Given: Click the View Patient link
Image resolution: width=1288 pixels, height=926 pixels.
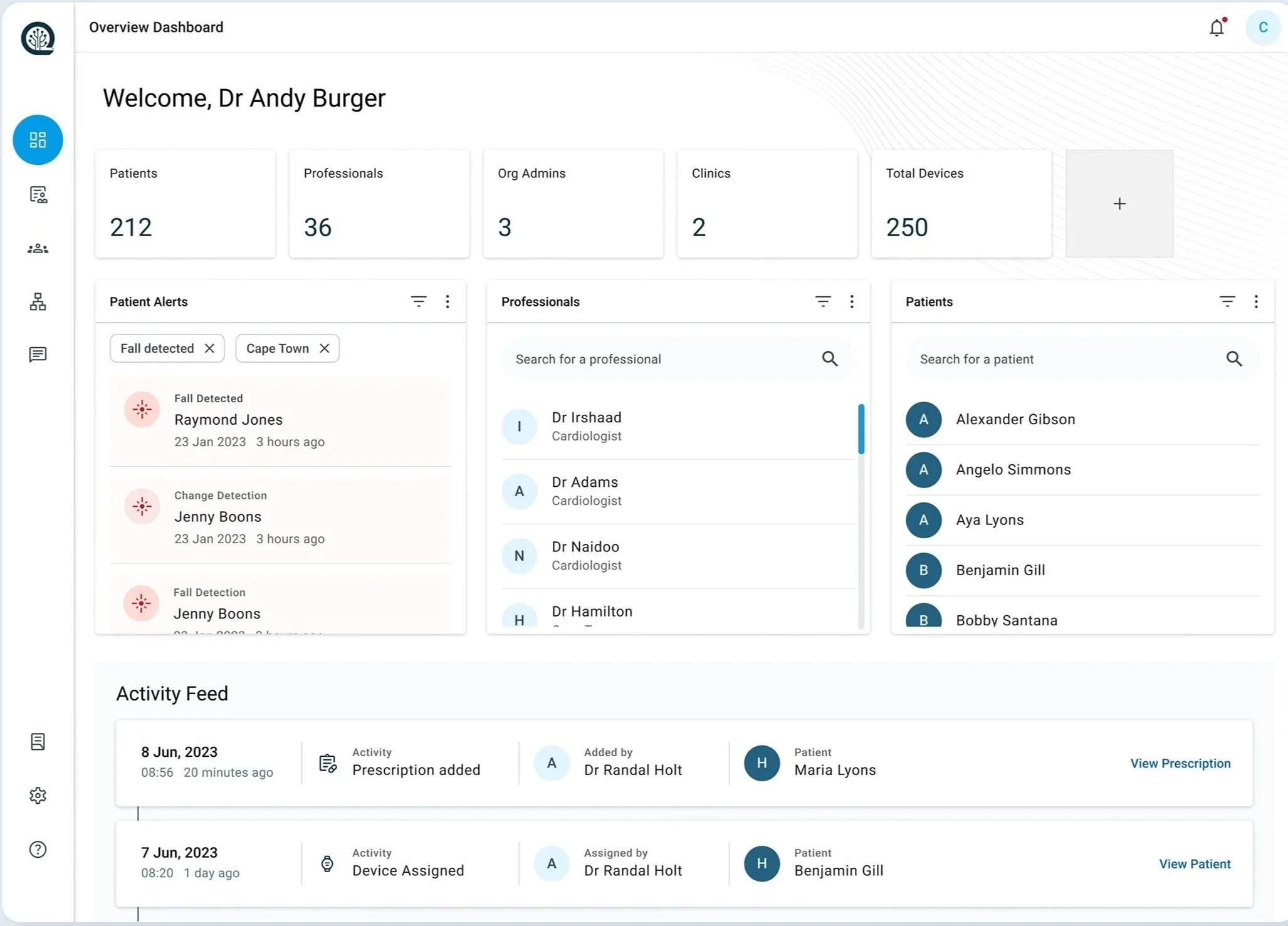Looking at the screenshot, I should (1195, 864).
